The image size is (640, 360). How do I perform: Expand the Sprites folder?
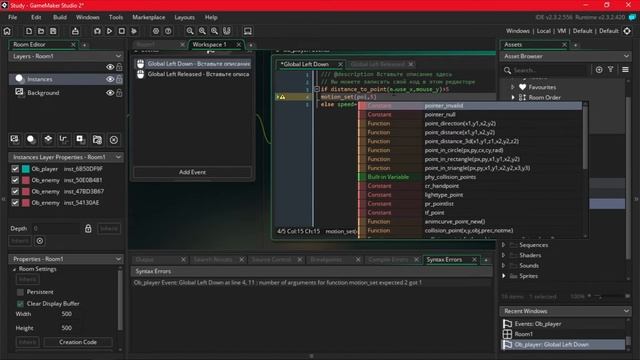pyautogui.click(x=504, y=276)
